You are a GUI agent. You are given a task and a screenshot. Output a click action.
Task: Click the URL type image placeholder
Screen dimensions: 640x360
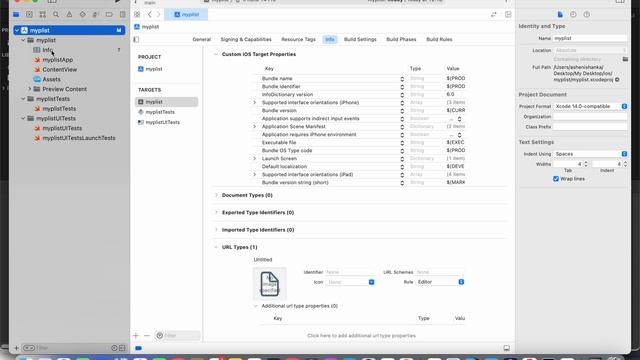(x=269, y=284)
